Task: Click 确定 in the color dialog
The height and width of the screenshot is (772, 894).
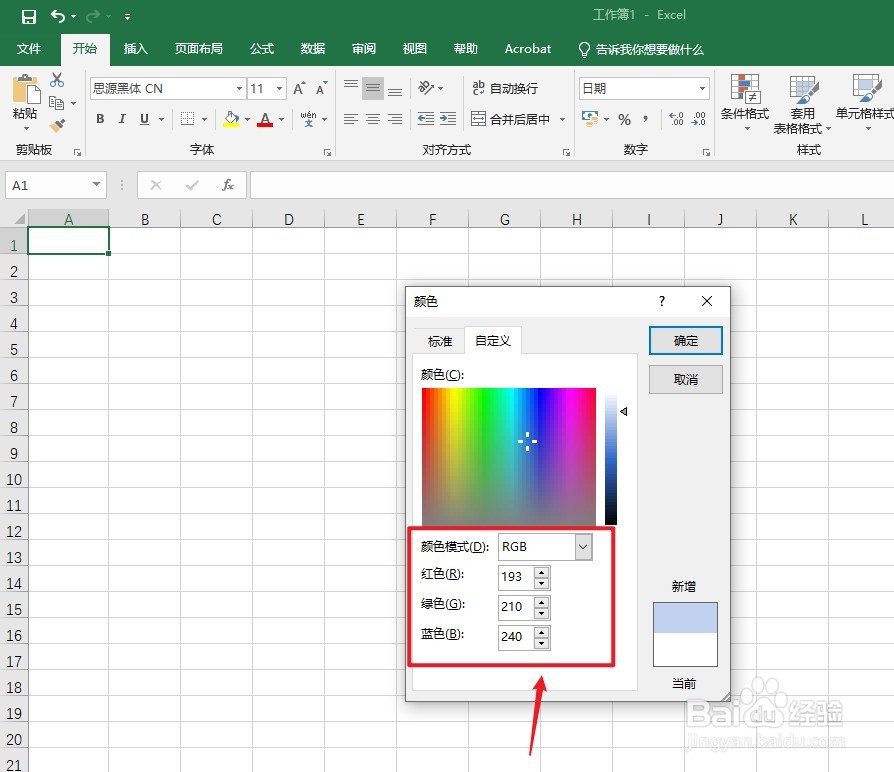Action: (x=685, y=341)
